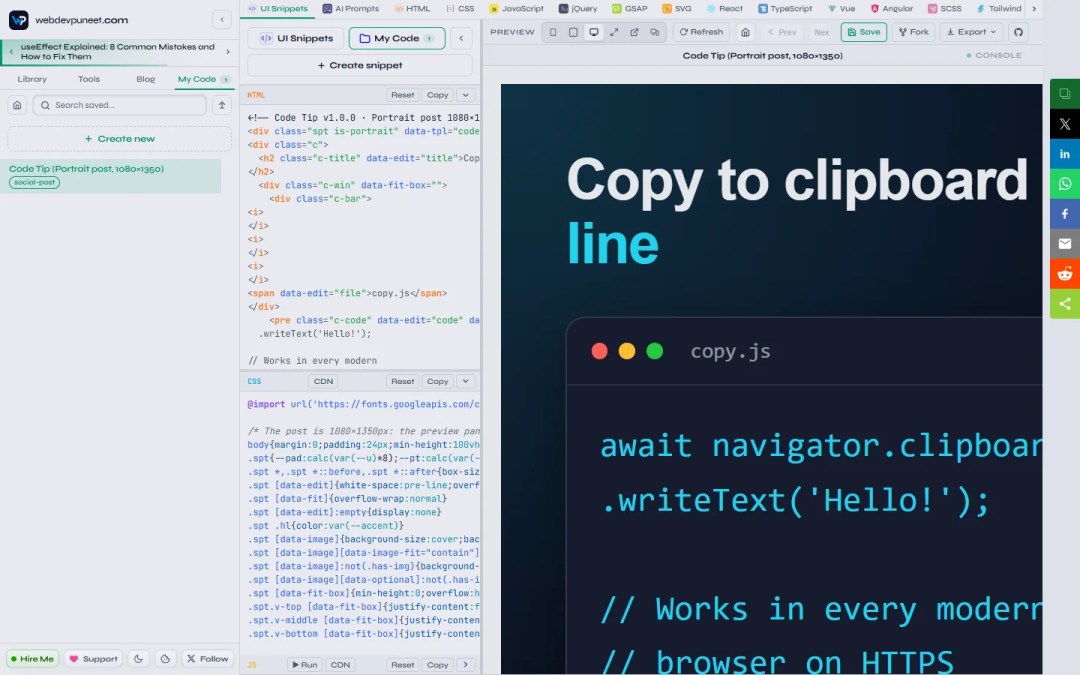Open the Code Tip saved snippet item
1080x675 pixels.
click(x=111, y=176)
